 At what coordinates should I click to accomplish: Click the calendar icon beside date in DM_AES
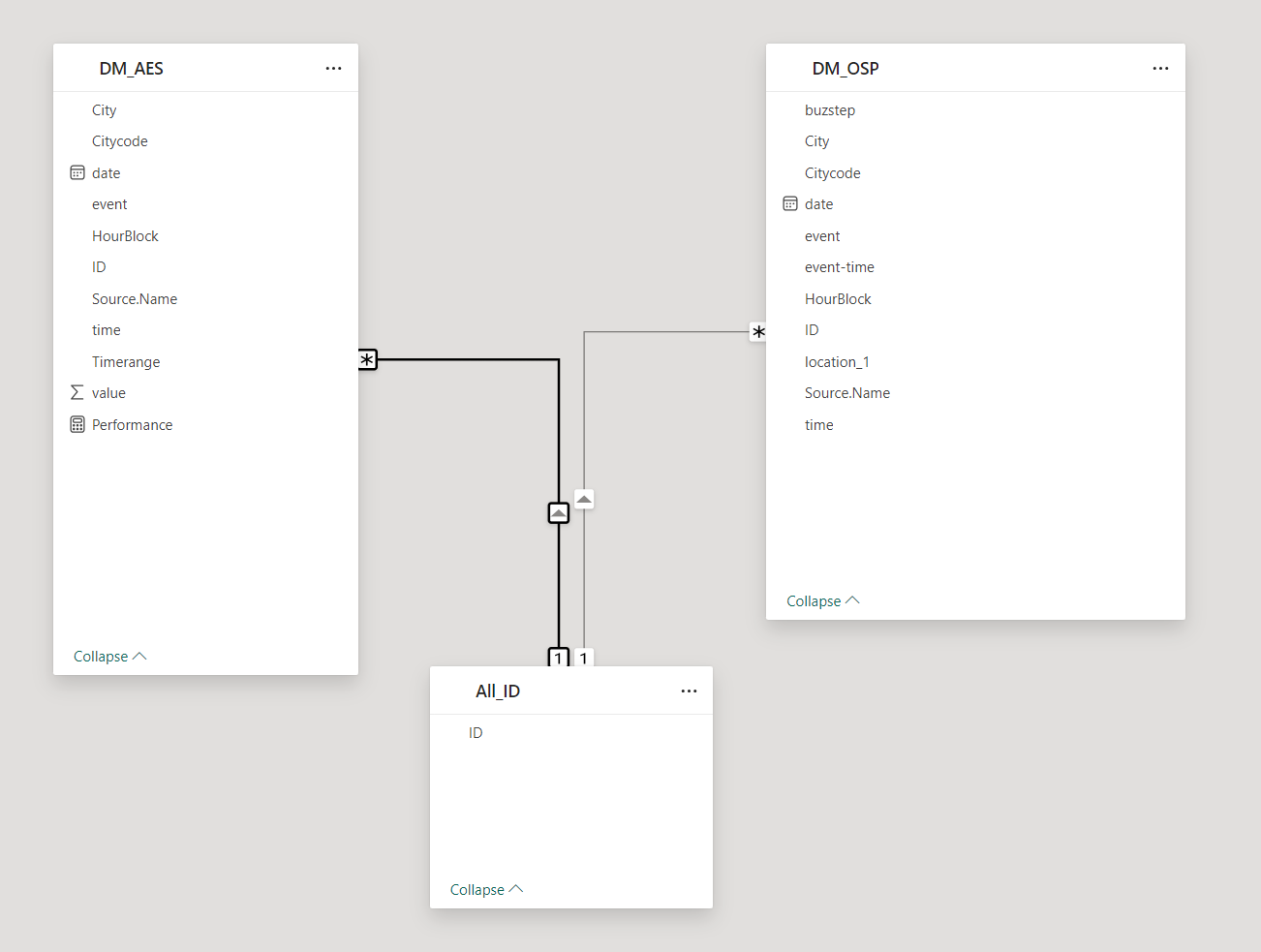(x=77, y=173)
